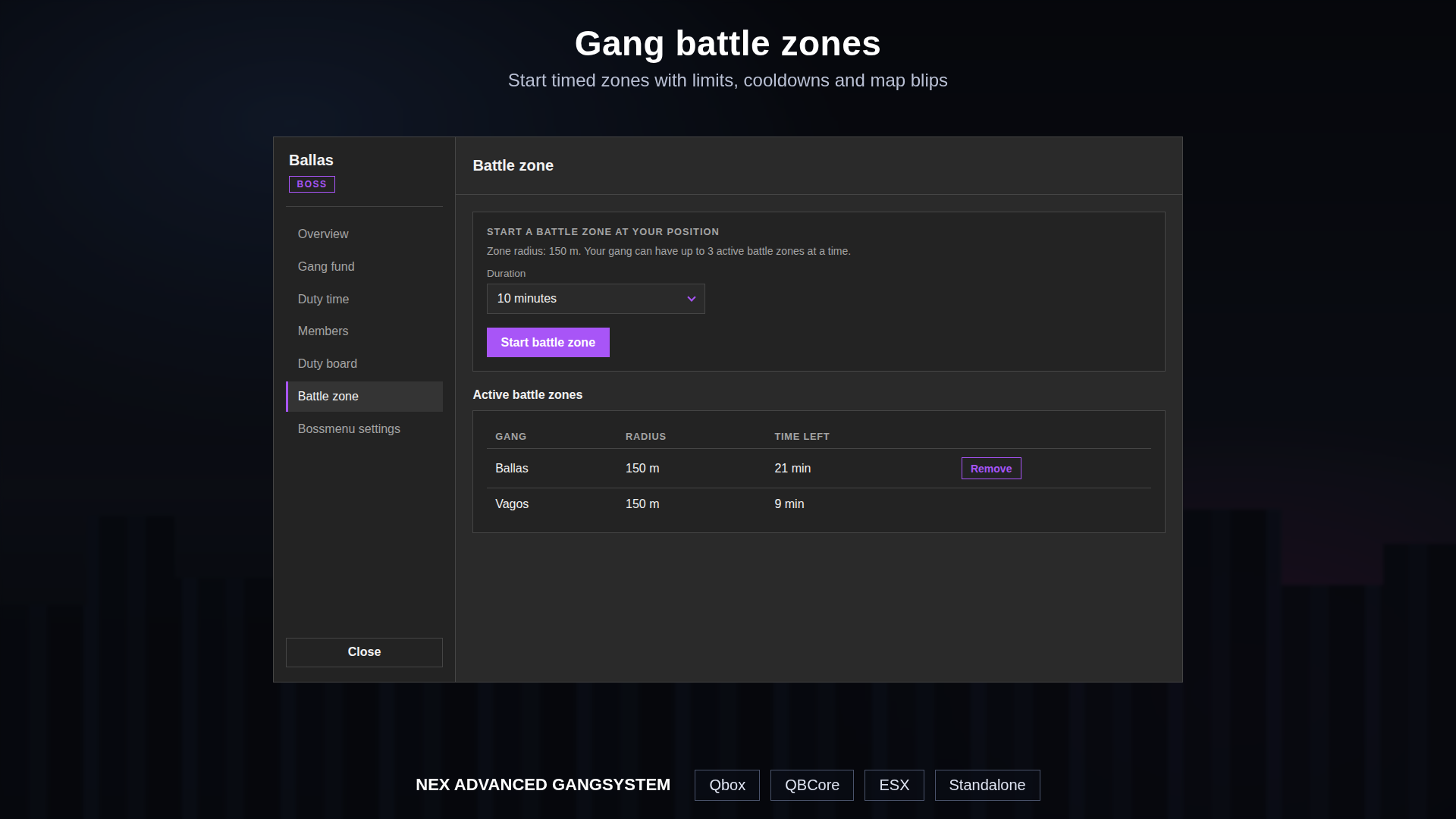Open Bossmenu settings
The image size is (1456, 819).
pyautogui.click(x=364, y=429)
